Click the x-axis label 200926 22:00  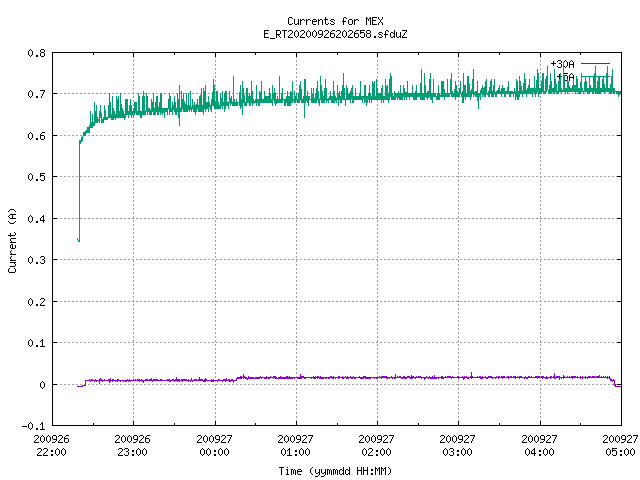coord(51,446)
